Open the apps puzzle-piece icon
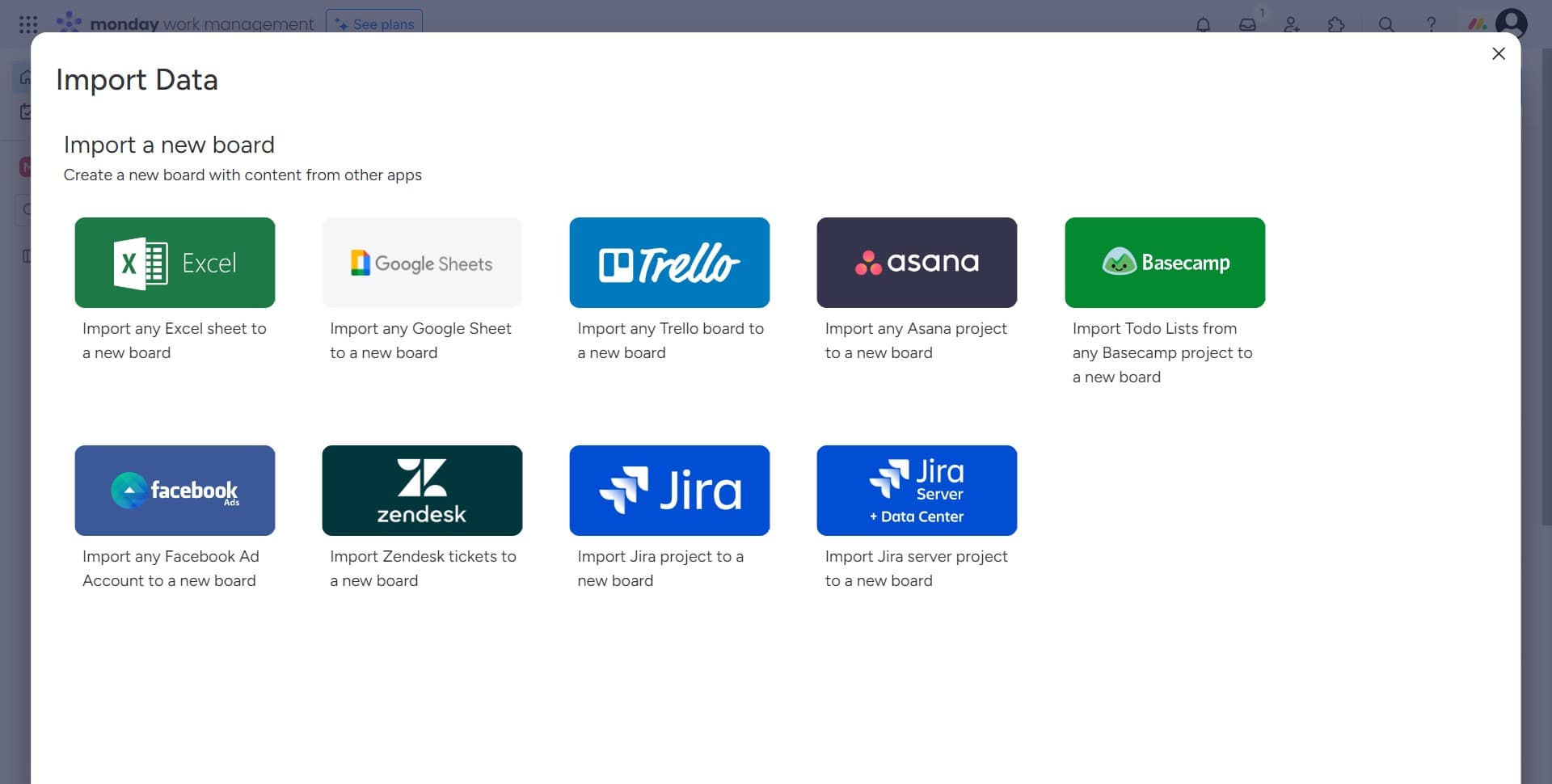The height and width of the screenshot is (784, 1552). pos(1336,24)
